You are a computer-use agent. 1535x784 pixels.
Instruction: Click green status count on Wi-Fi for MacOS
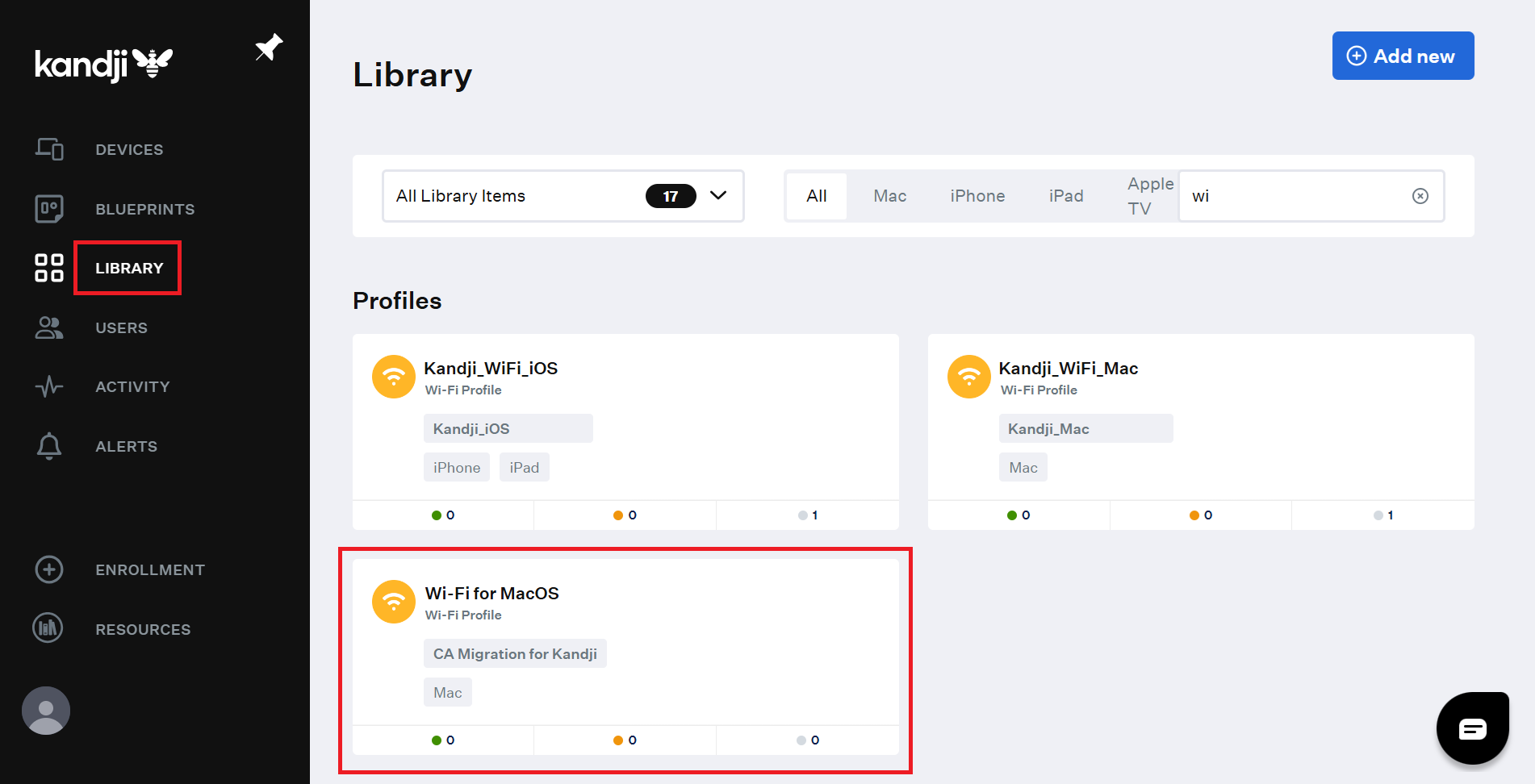tap(443, 740)
